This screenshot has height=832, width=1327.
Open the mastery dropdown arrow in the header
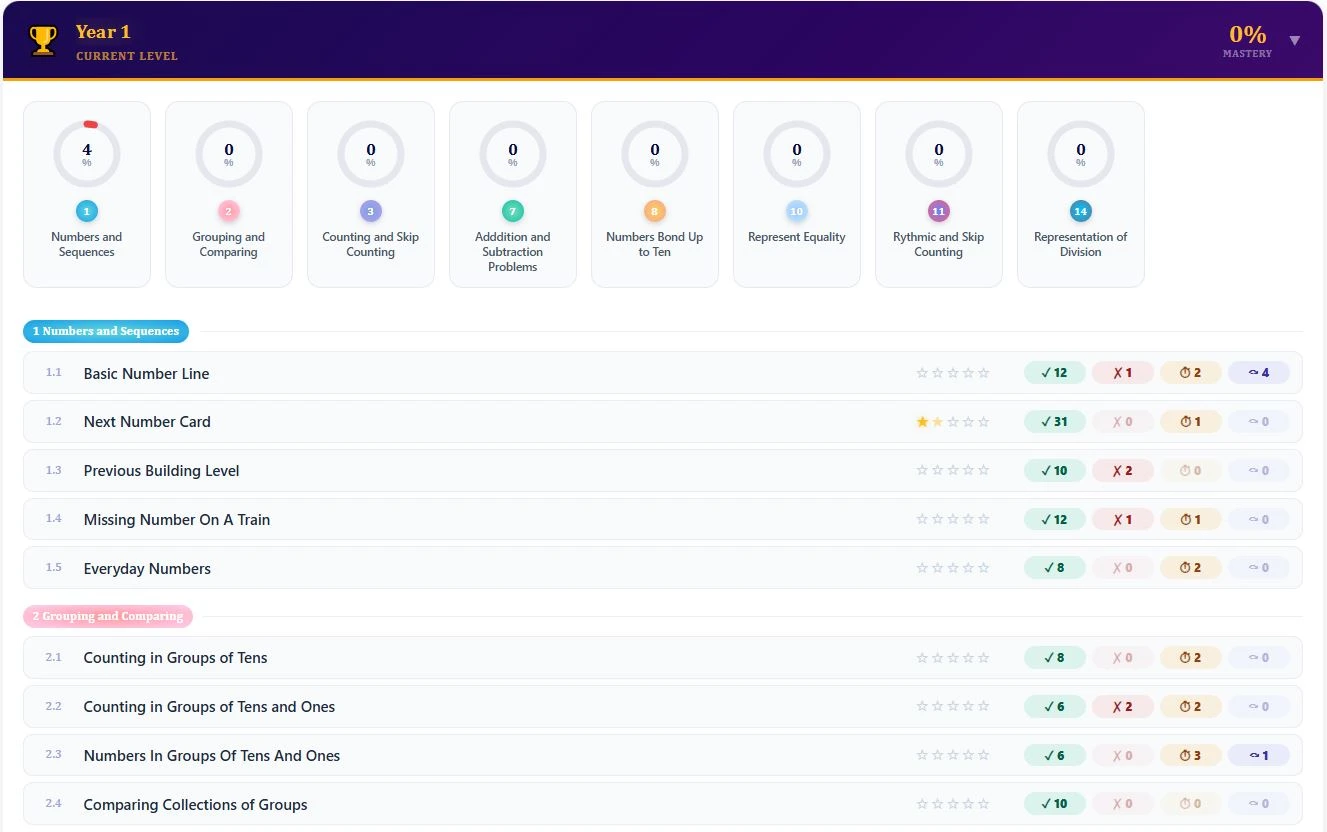tap(1295, 40)
